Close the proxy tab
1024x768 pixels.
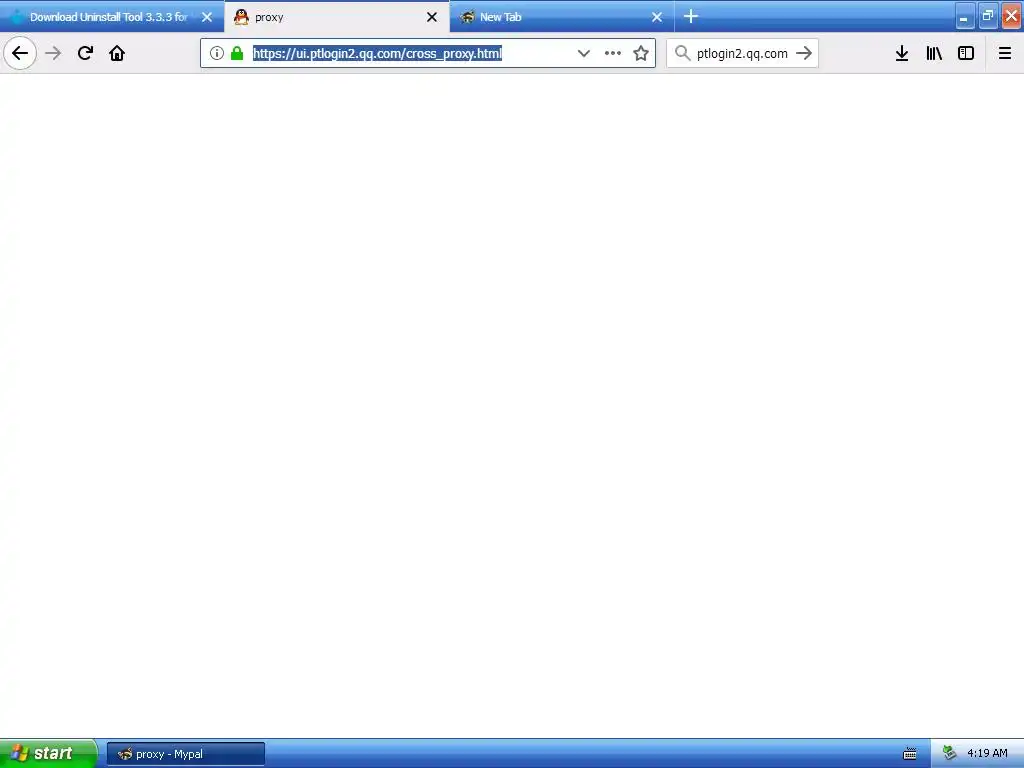point(432,17)
